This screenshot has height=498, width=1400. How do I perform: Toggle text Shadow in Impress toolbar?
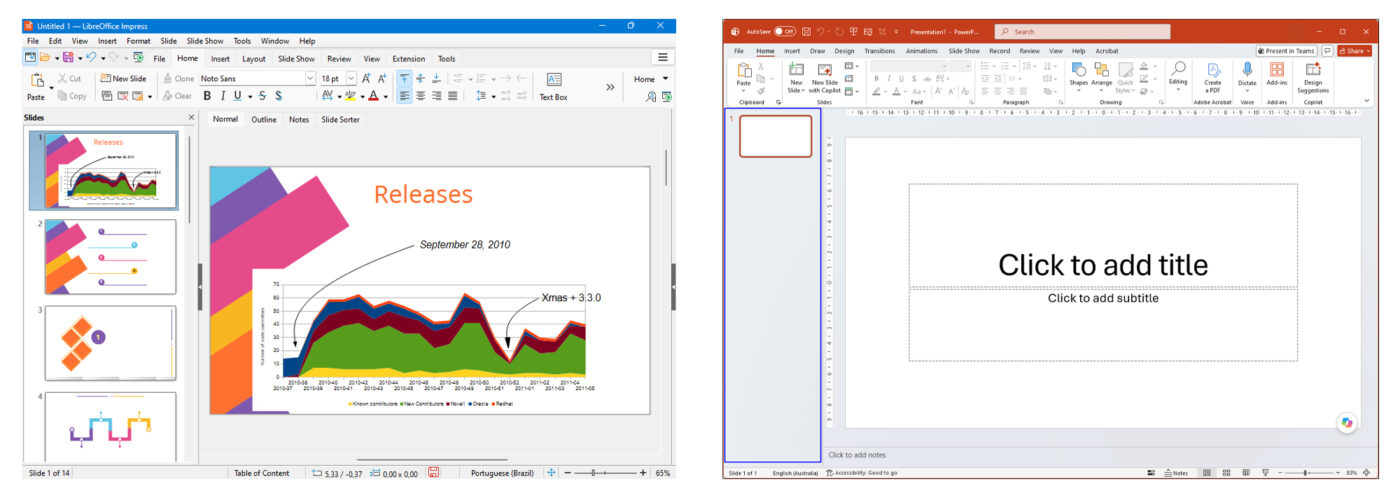pyautogui.click(x=278, y=96)
